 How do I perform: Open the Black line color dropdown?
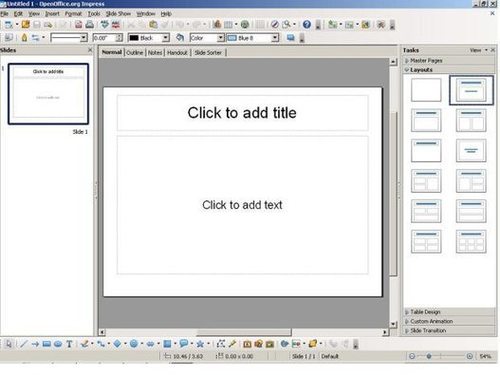pyautogui.click(x=166, y=38)
